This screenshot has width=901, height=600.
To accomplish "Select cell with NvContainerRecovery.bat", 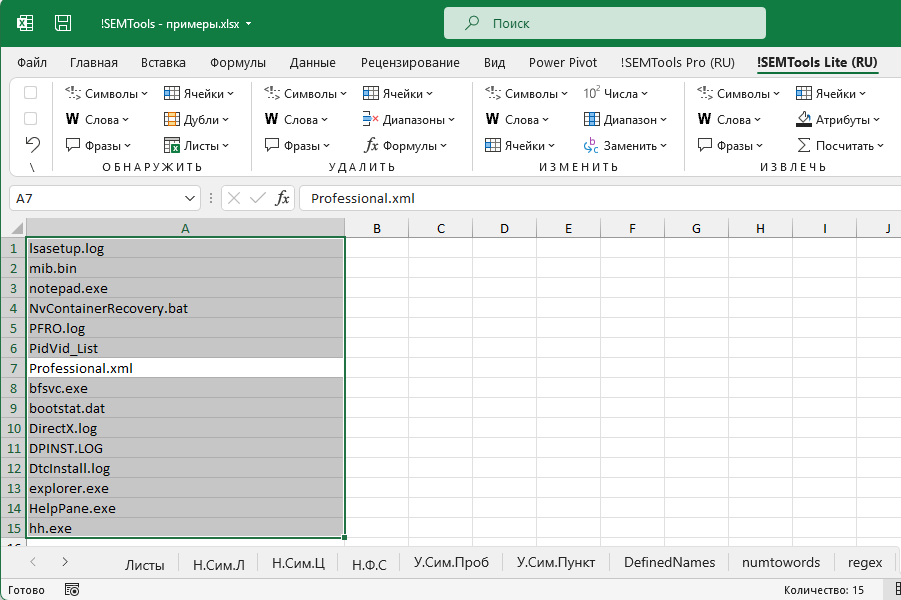I will 185,308.
